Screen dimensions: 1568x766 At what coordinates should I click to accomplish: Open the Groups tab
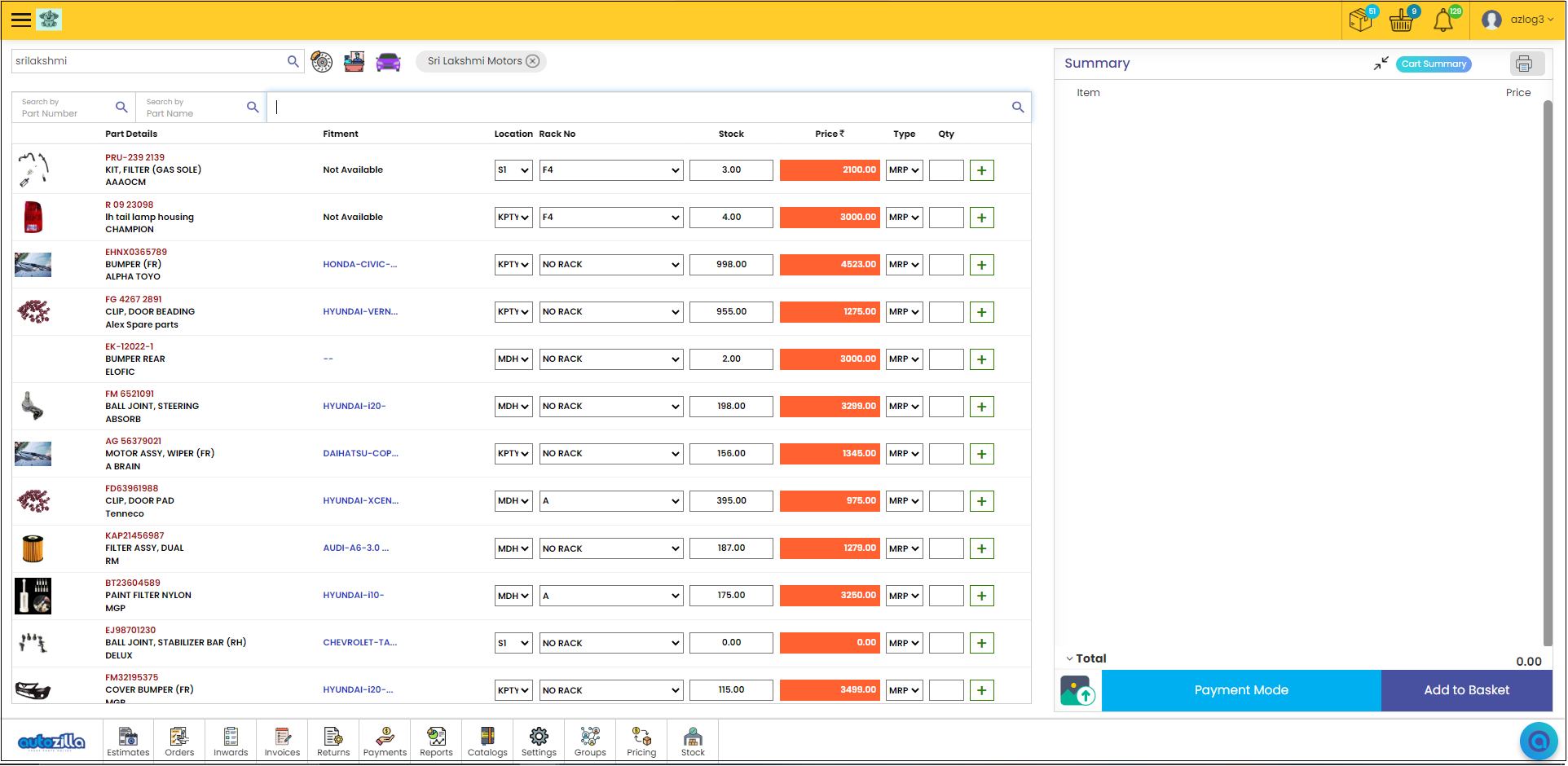pos(590,742)
